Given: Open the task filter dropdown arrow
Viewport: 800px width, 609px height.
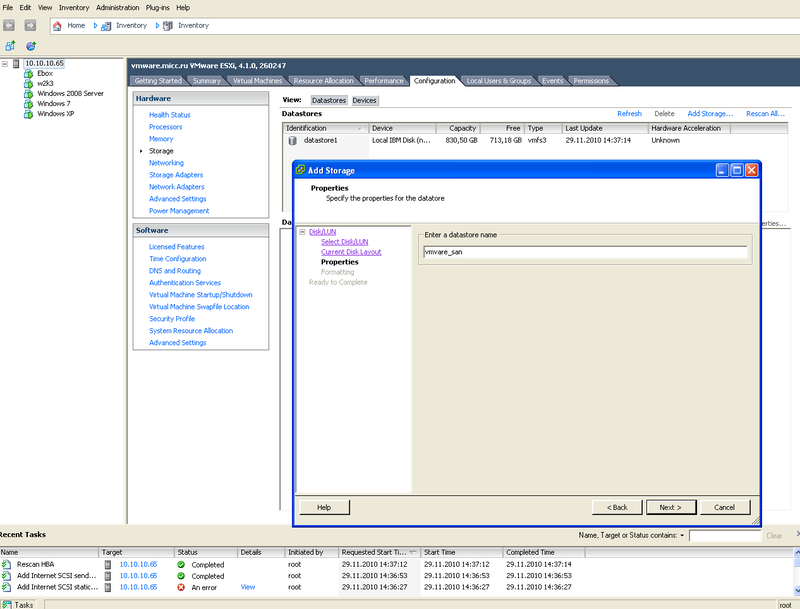Looking at the screenshot, I should pyautogui.click(x=682, y=536).
